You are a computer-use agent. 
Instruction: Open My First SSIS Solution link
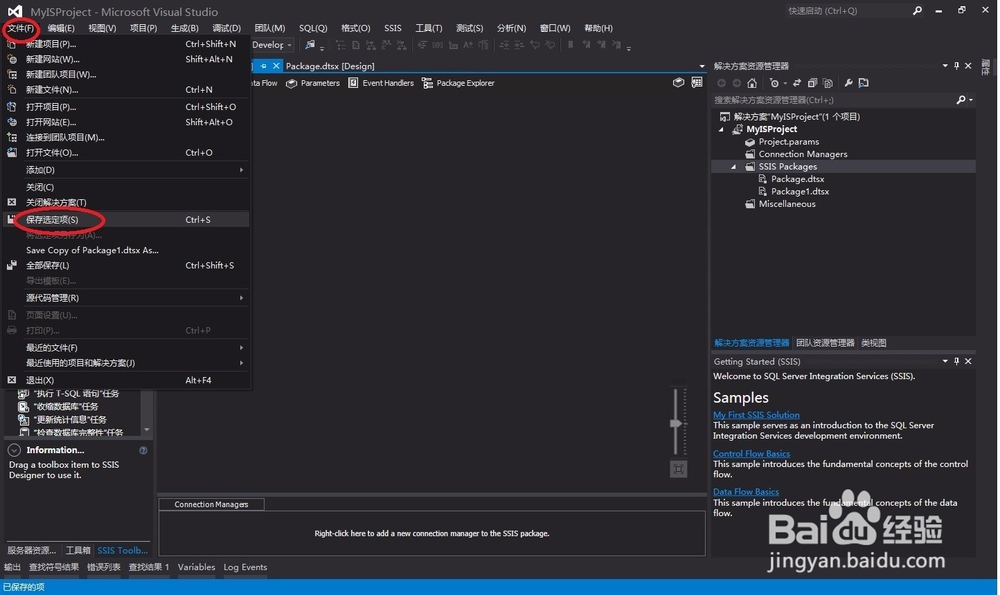click(756, 415)
